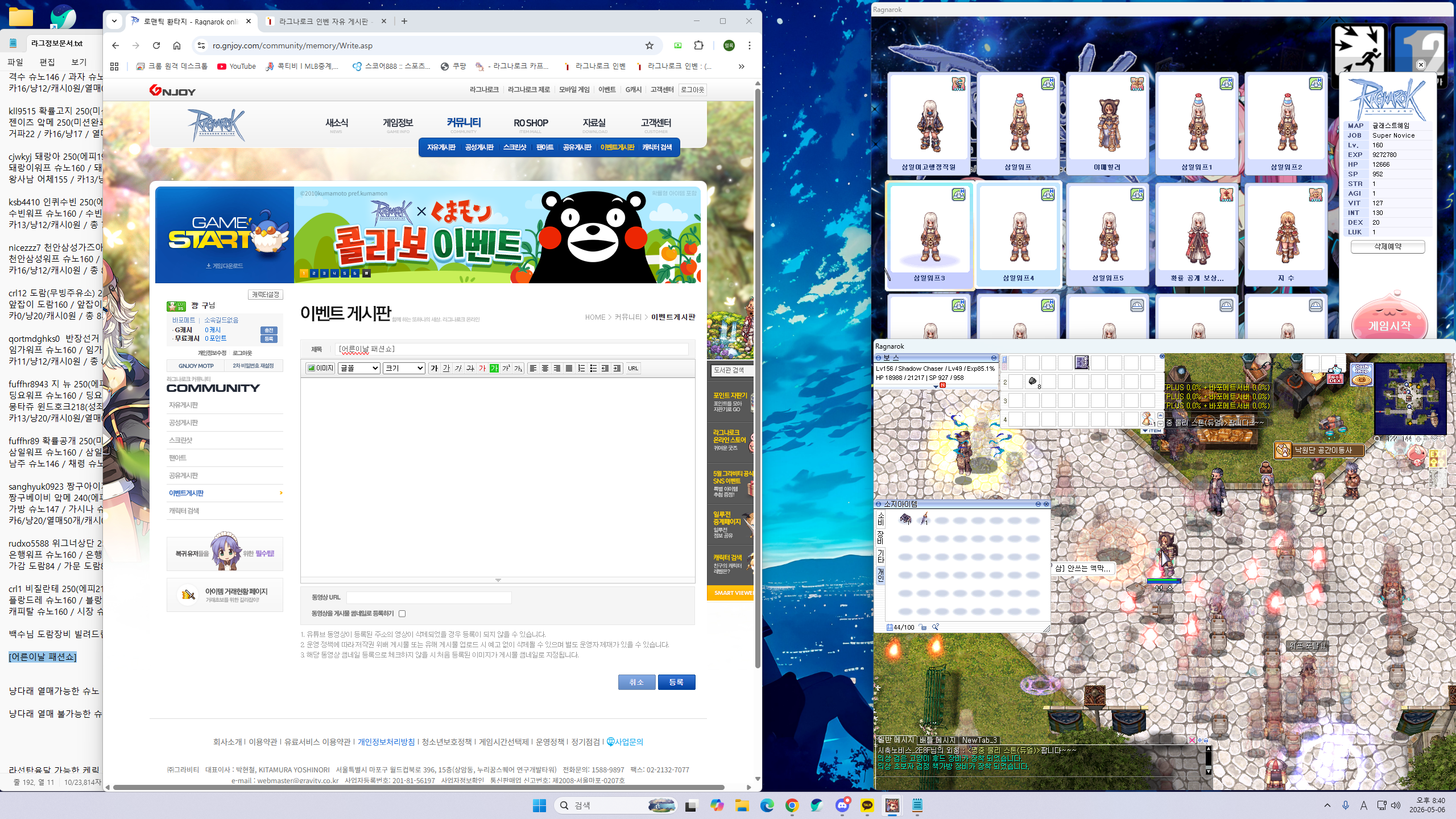Open the Cash Shop icon in Ragnarok
The height and width of the screenshot is (819, 1456).
(x=1361, y=375)
